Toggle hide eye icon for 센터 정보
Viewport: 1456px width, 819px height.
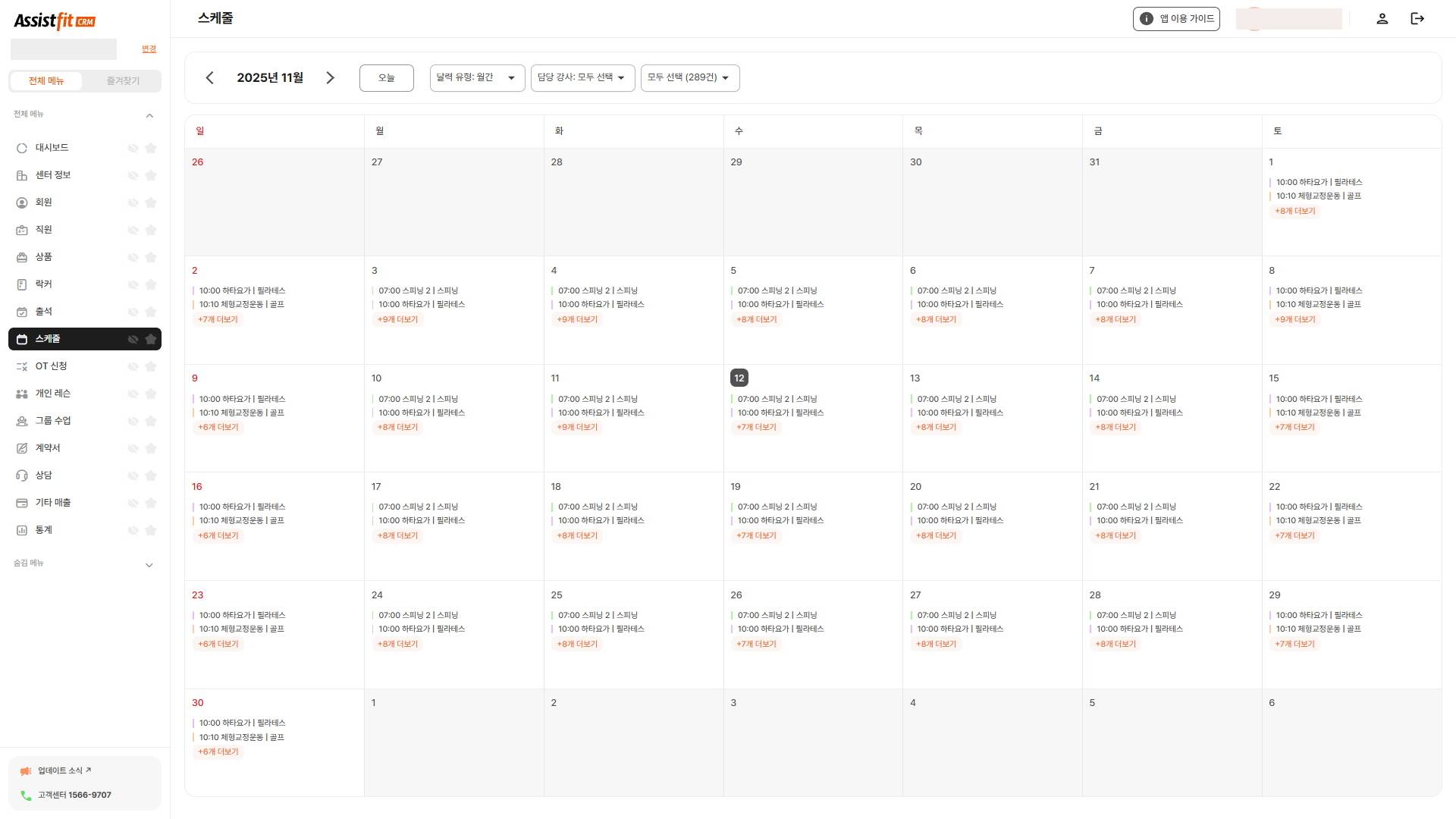[133, 175]
